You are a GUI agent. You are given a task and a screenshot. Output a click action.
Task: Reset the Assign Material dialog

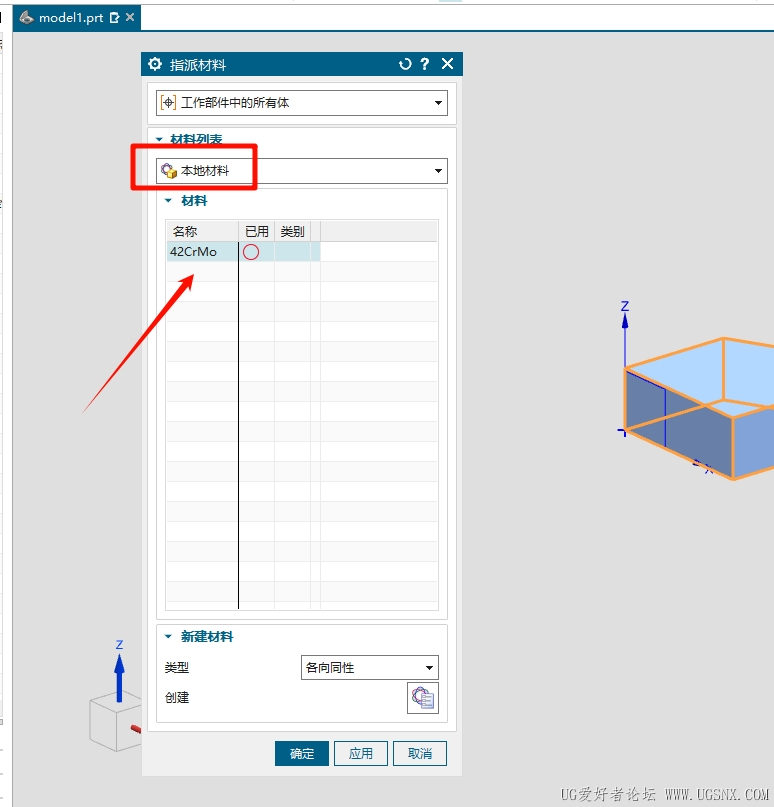[405, 64]
